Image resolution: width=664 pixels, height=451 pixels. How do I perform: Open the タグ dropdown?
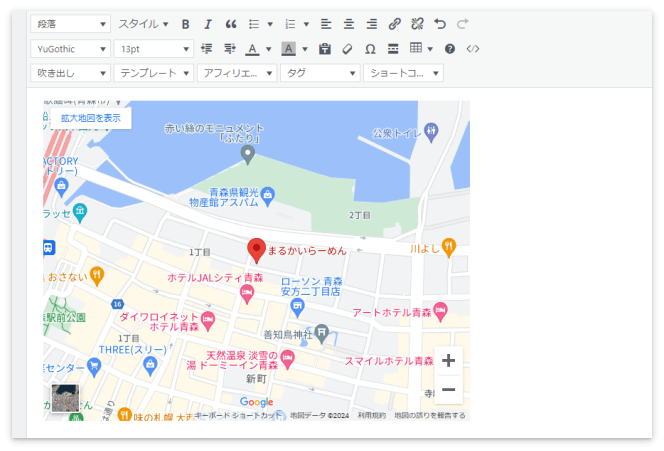coord(320,73)
